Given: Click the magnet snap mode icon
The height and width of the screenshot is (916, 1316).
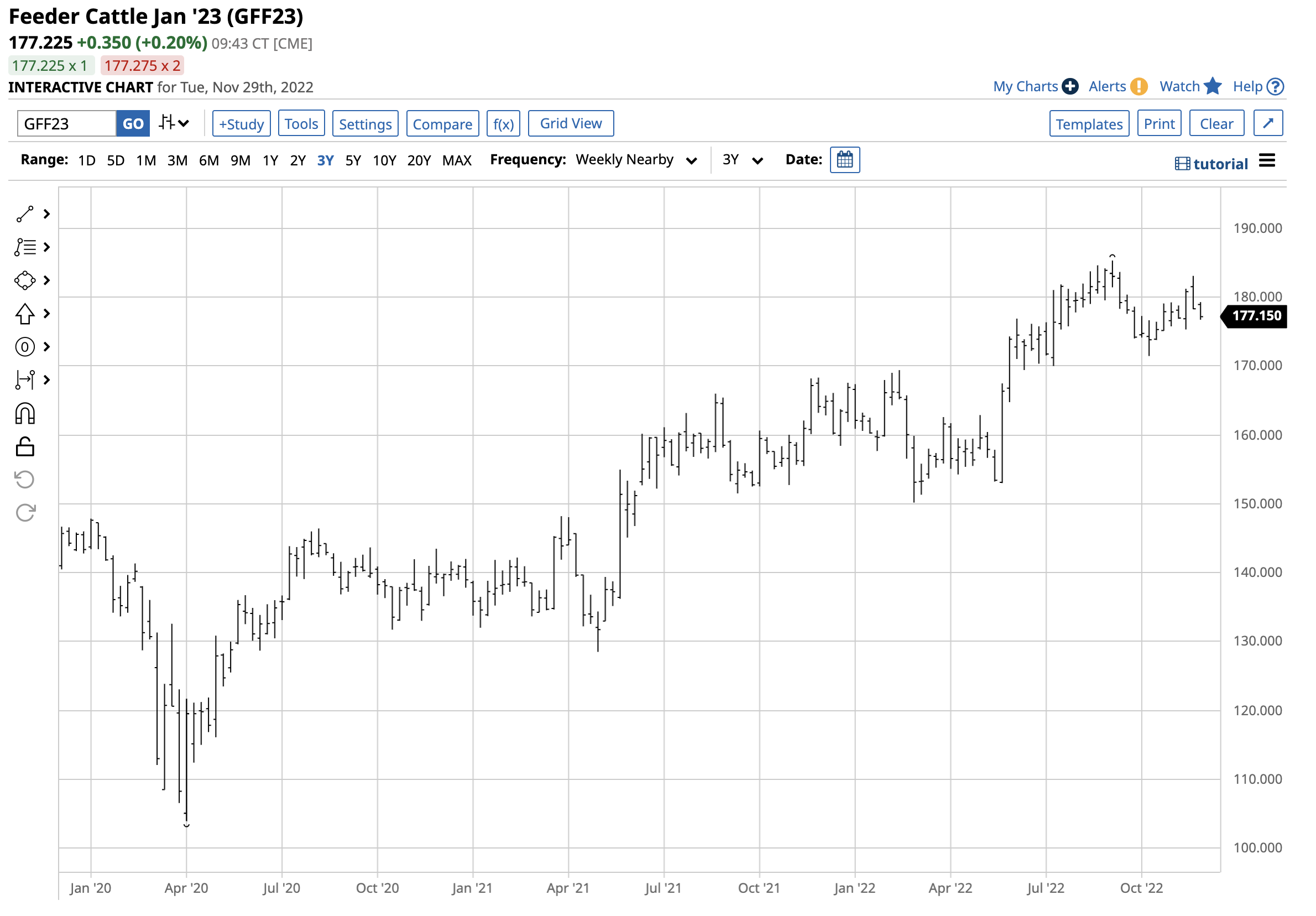Looking at the screenshot, I should click(25, 413).
